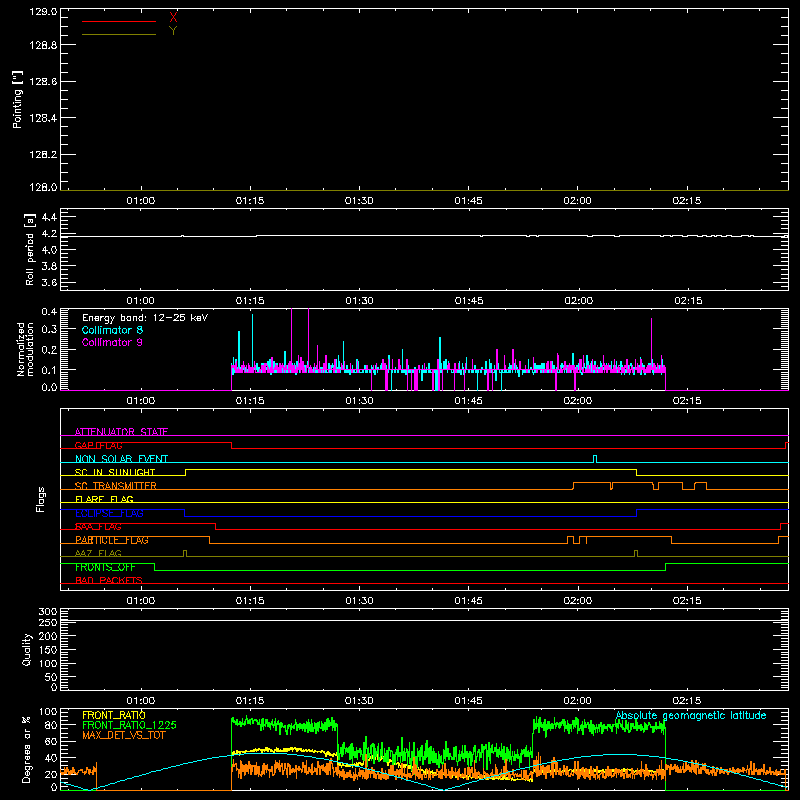Click the PARTICLE_FLAG label
This screenshot has width=800, height=800.
pos(112,540)
